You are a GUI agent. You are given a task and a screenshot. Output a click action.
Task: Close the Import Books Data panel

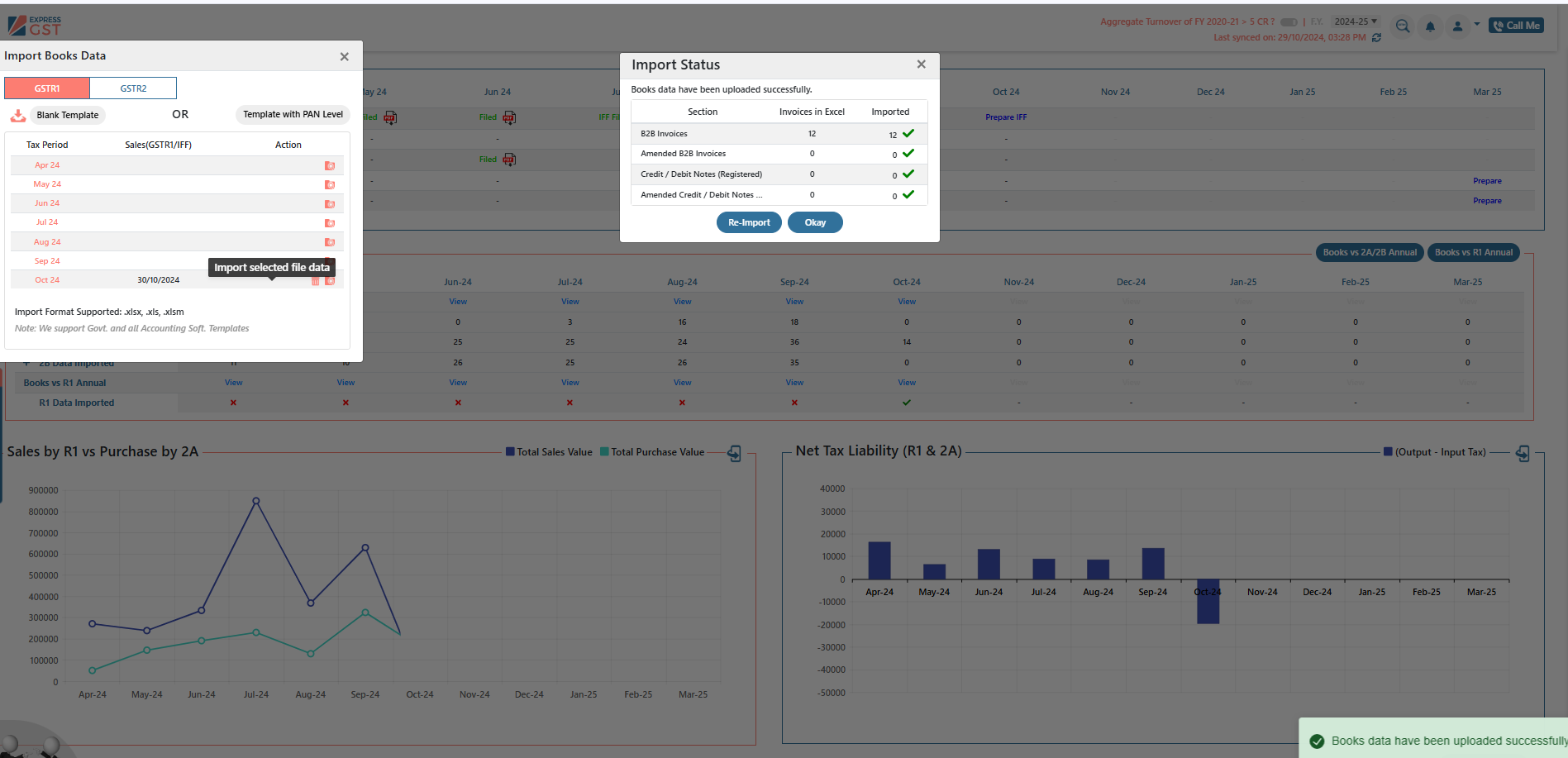(344, 56)
